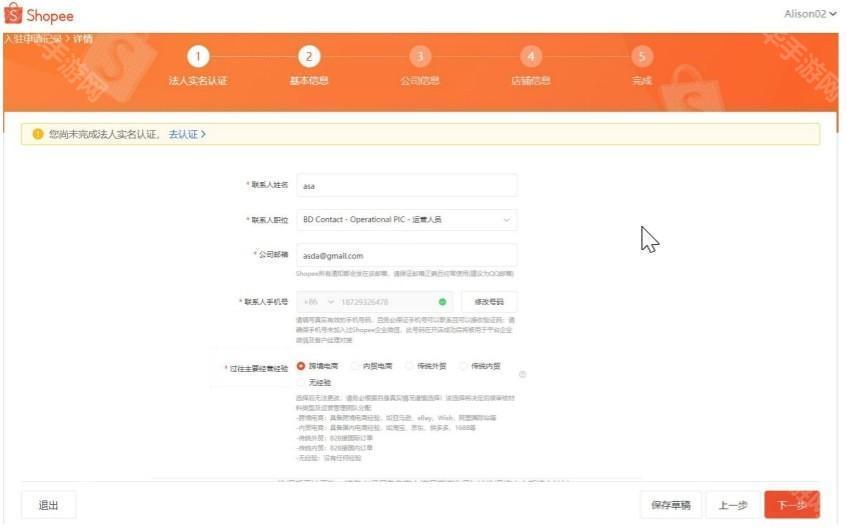Select the 无经验 radio option
Image resolution: width=847 pixels, height=531 pixels.
click(x=301, y=382)
